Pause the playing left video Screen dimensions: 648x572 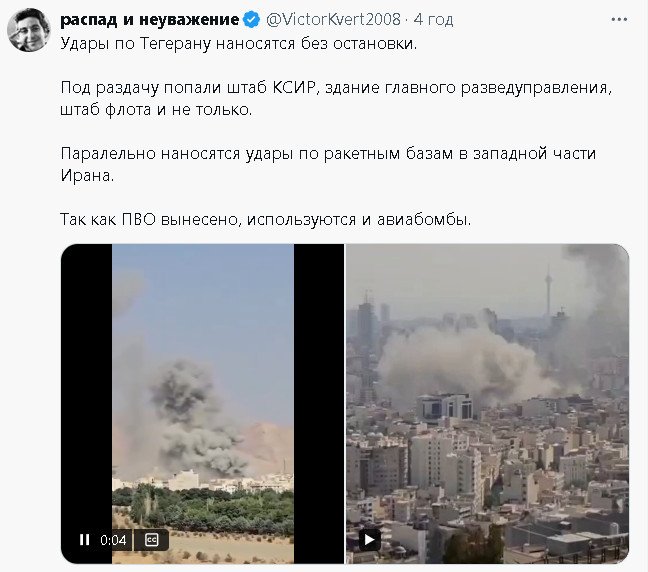(85, 539)
